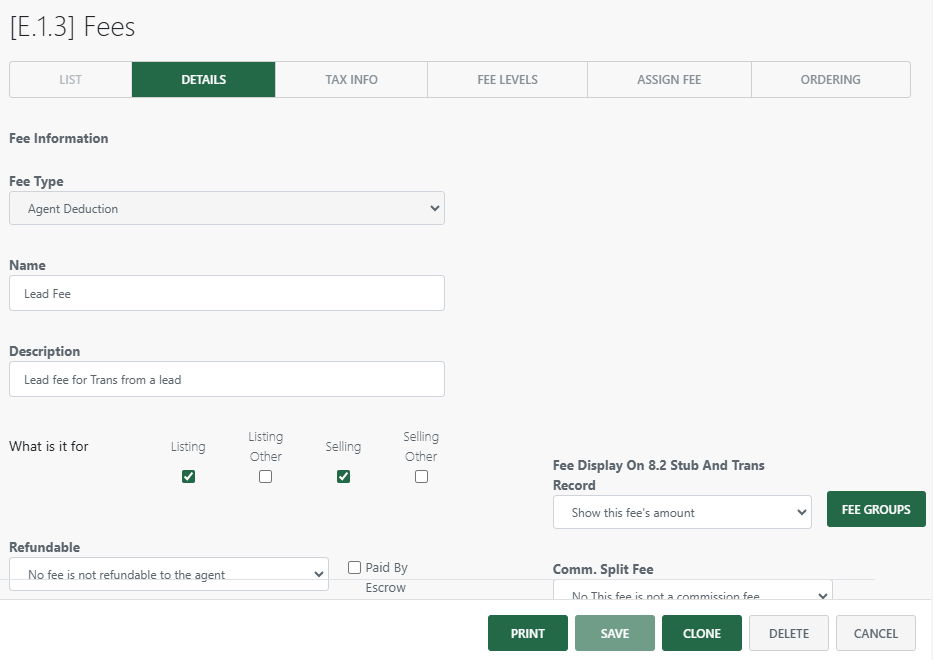Open the Fee Type dropdown
The image size is (933, 660).
226,208
